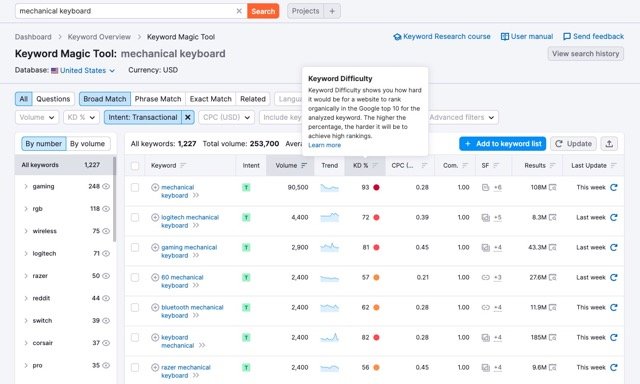
Task: Refresh the 'mechanical keyboard' row data
Action: click(613, 187)
